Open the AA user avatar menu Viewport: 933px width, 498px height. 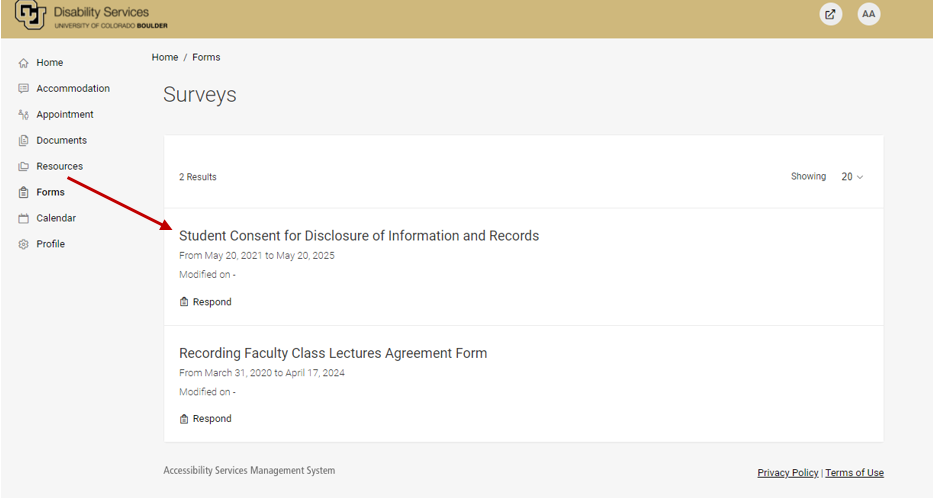pos(869,14)
